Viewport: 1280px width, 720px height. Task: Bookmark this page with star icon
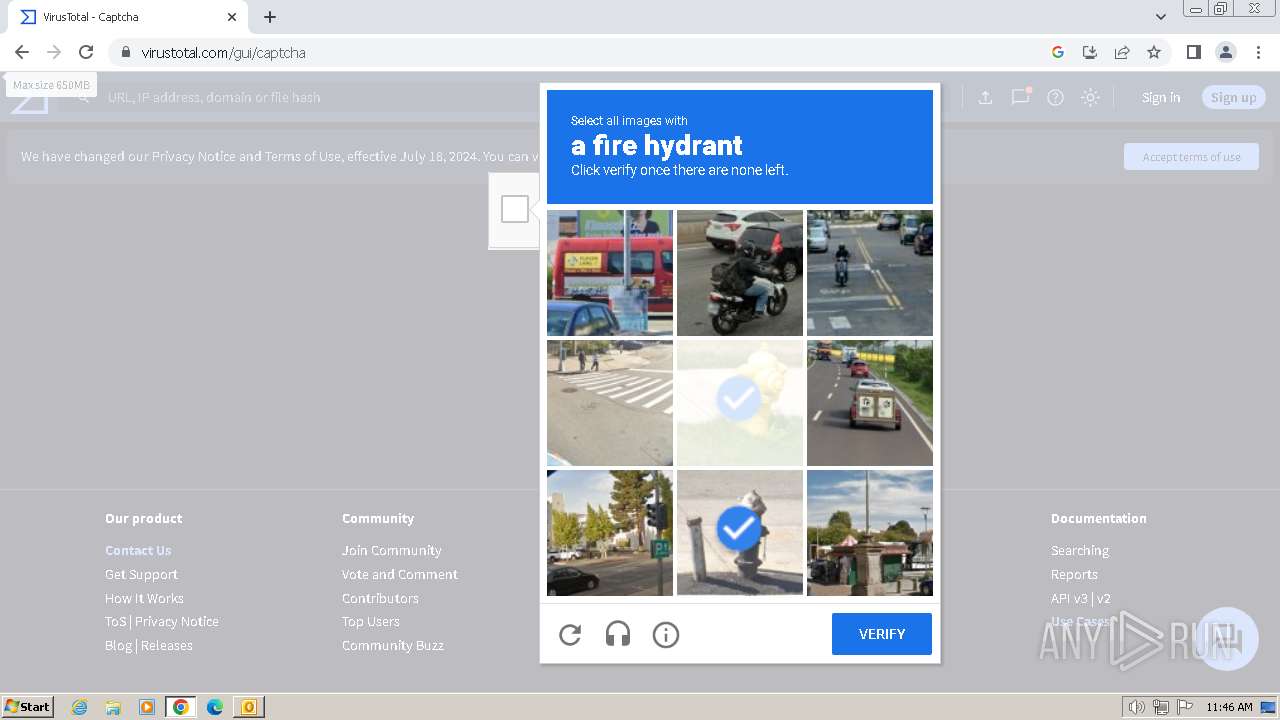click(1154, 52)
